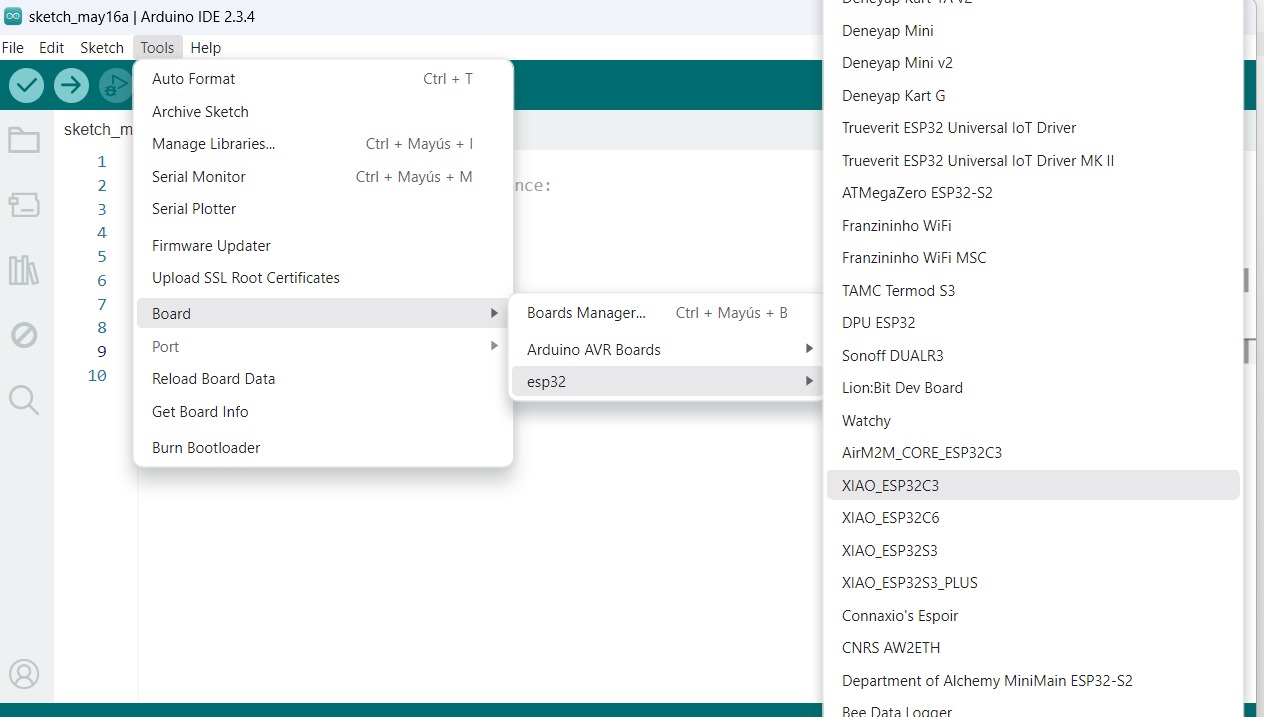
Task: Choose Get Board Info
Action: tap(323, 412)
